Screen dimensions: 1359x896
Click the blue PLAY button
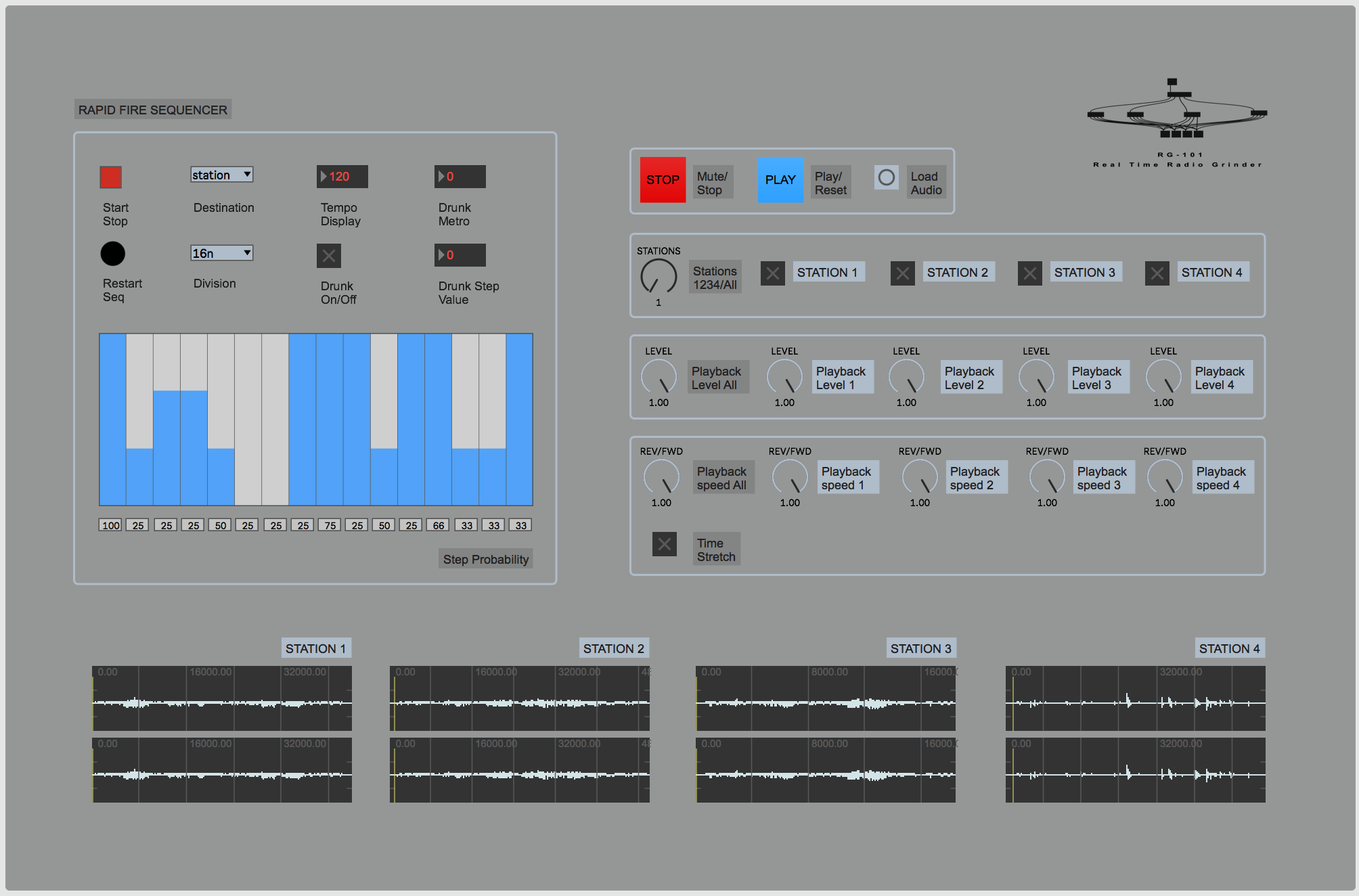coord(780,180)
